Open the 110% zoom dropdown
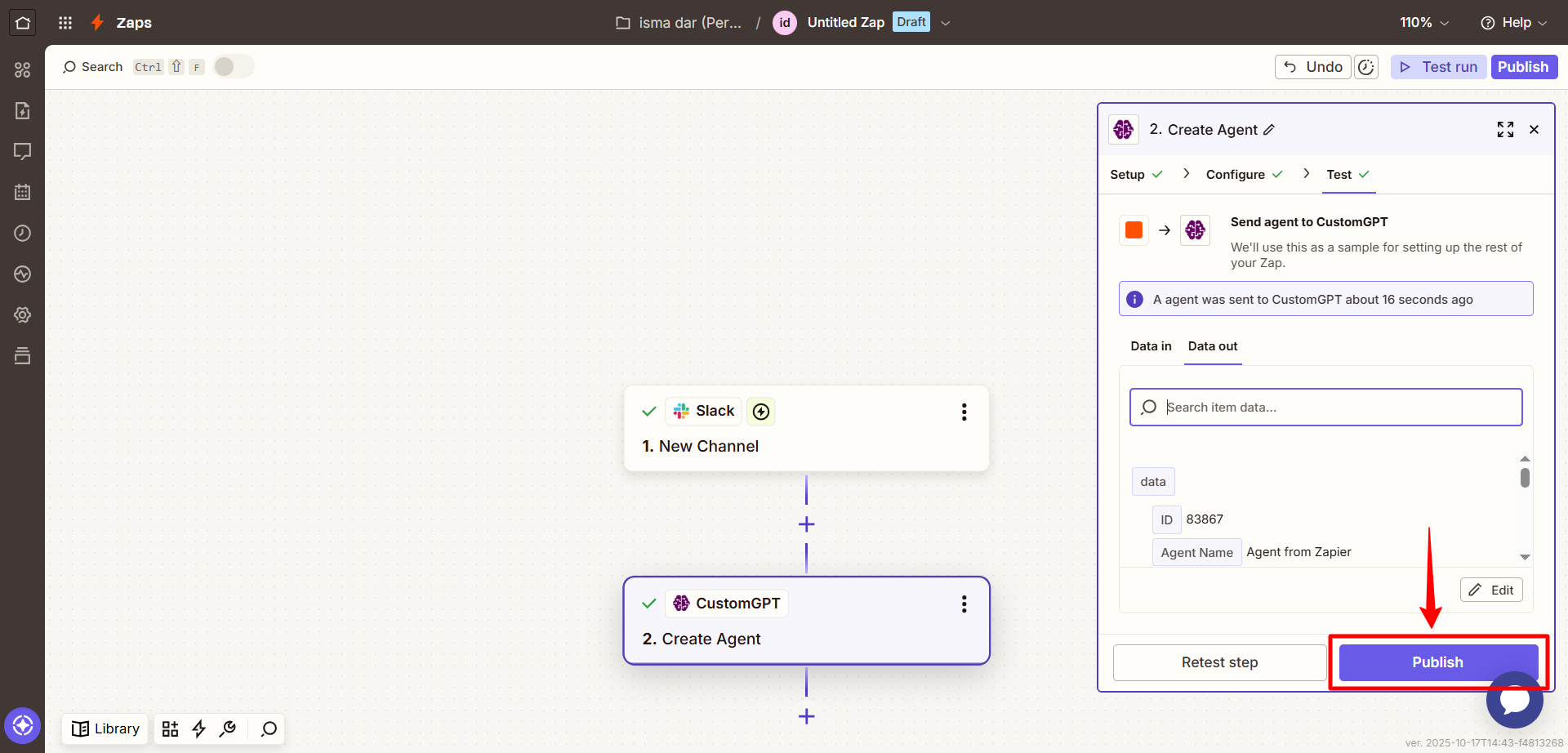This screenshot has height=753, width=1568. 1424,23
